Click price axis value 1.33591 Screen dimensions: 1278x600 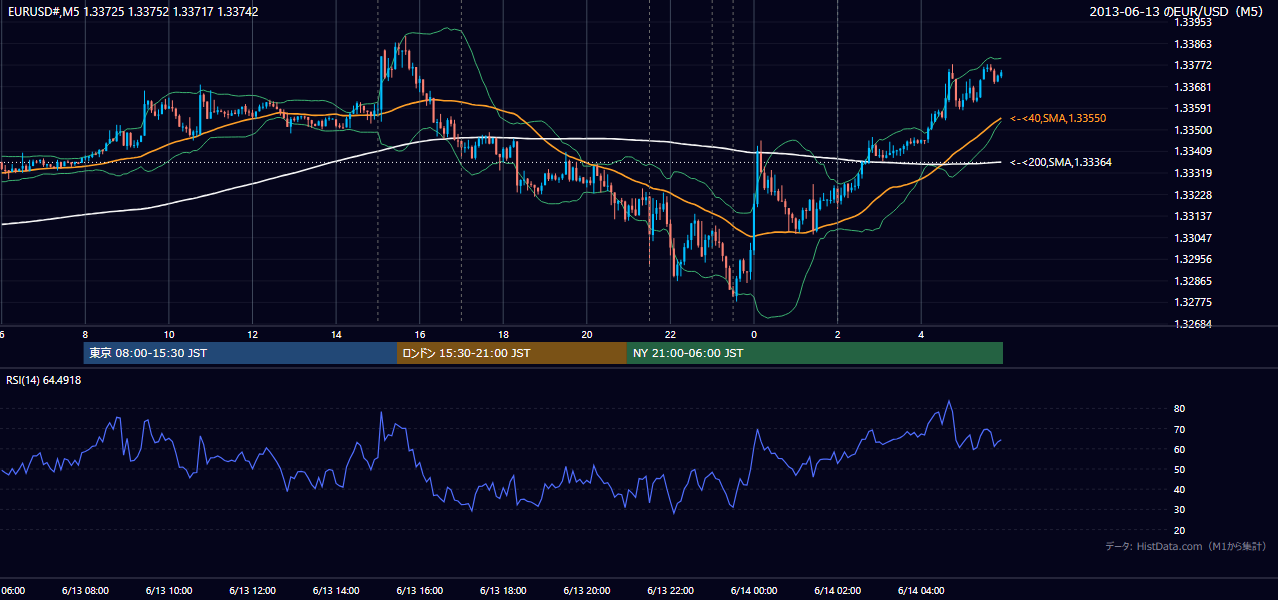click(1193, 108)
